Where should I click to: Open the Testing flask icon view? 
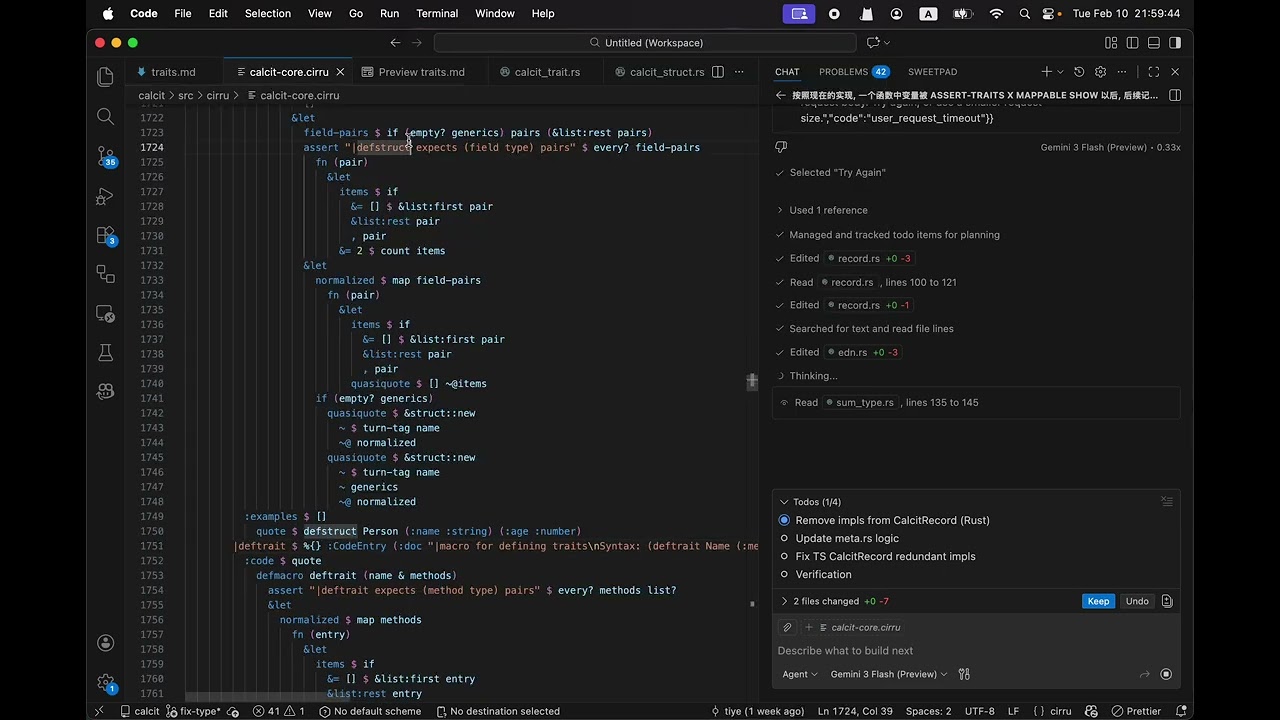tap(105, 352)
